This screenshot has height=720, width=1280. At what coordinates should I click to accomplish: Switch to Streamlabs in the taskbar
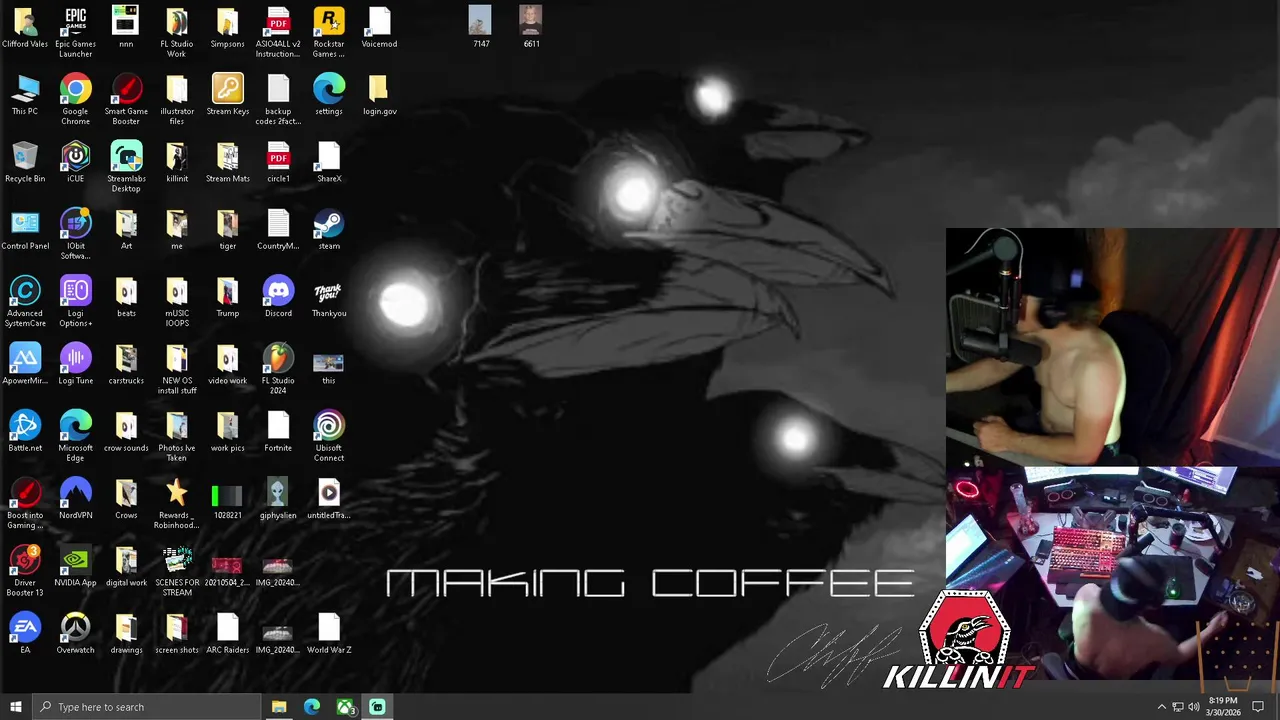click(378, 707)
